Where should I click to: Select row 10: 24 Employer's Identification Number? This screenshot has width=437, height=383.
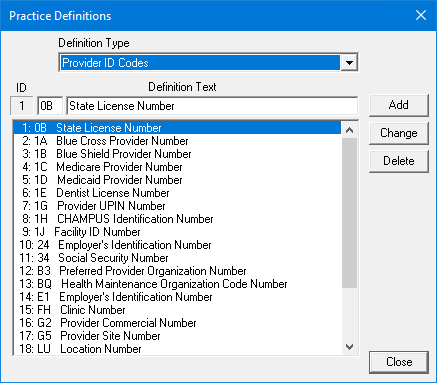tap(177, 245)
